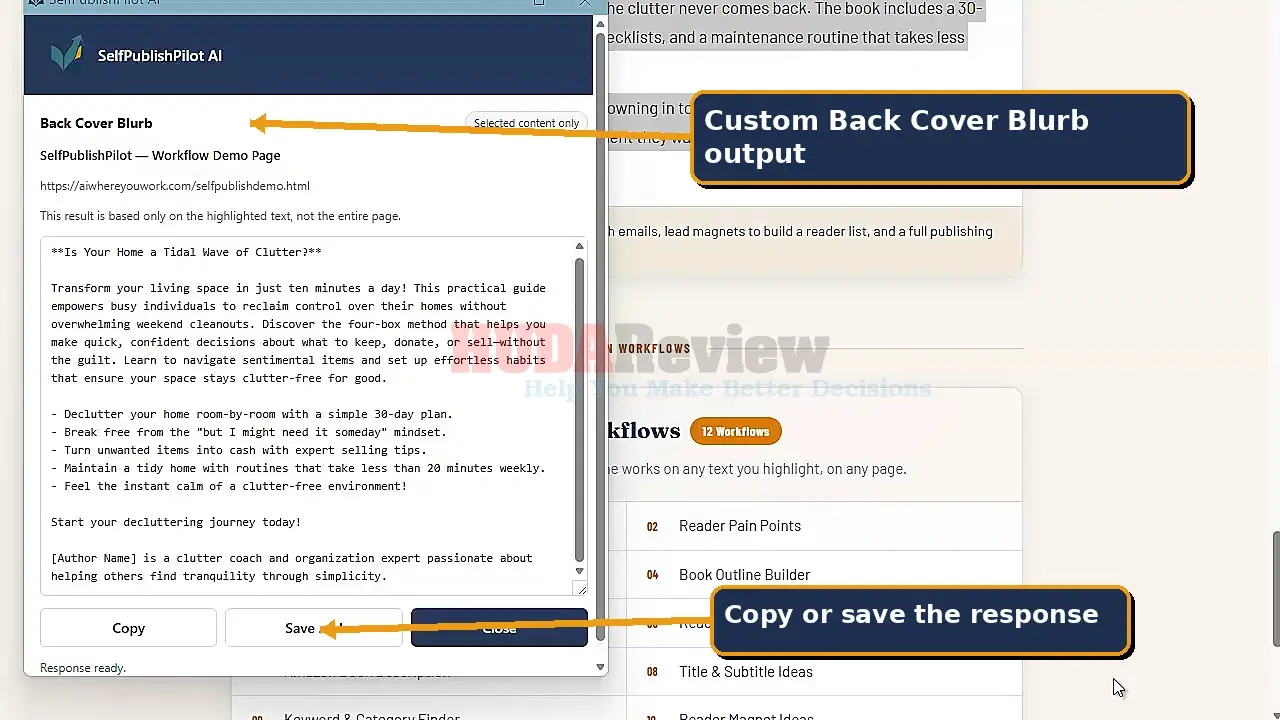Click the popup window's title bar close icon
1280x720 pixels.
click(x=585, y=3)
